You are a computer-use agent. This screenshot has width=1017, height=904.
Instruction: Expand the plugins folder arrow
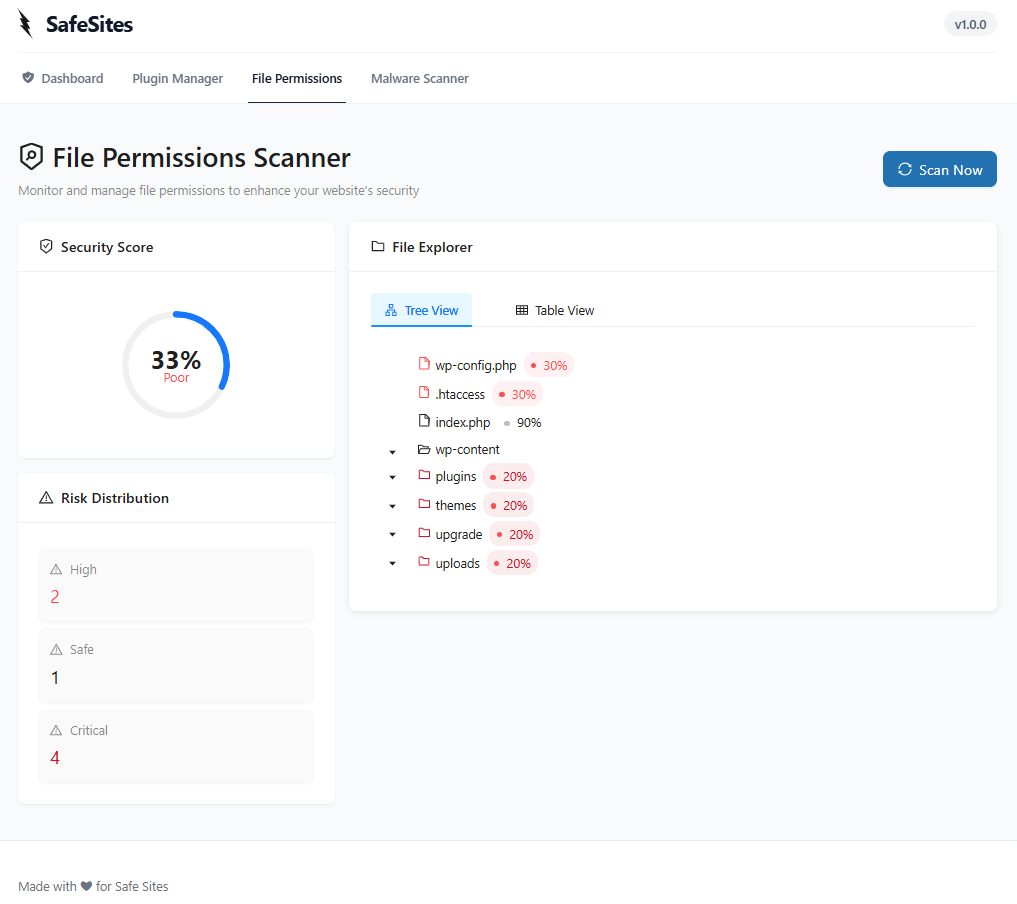point(393,478)
